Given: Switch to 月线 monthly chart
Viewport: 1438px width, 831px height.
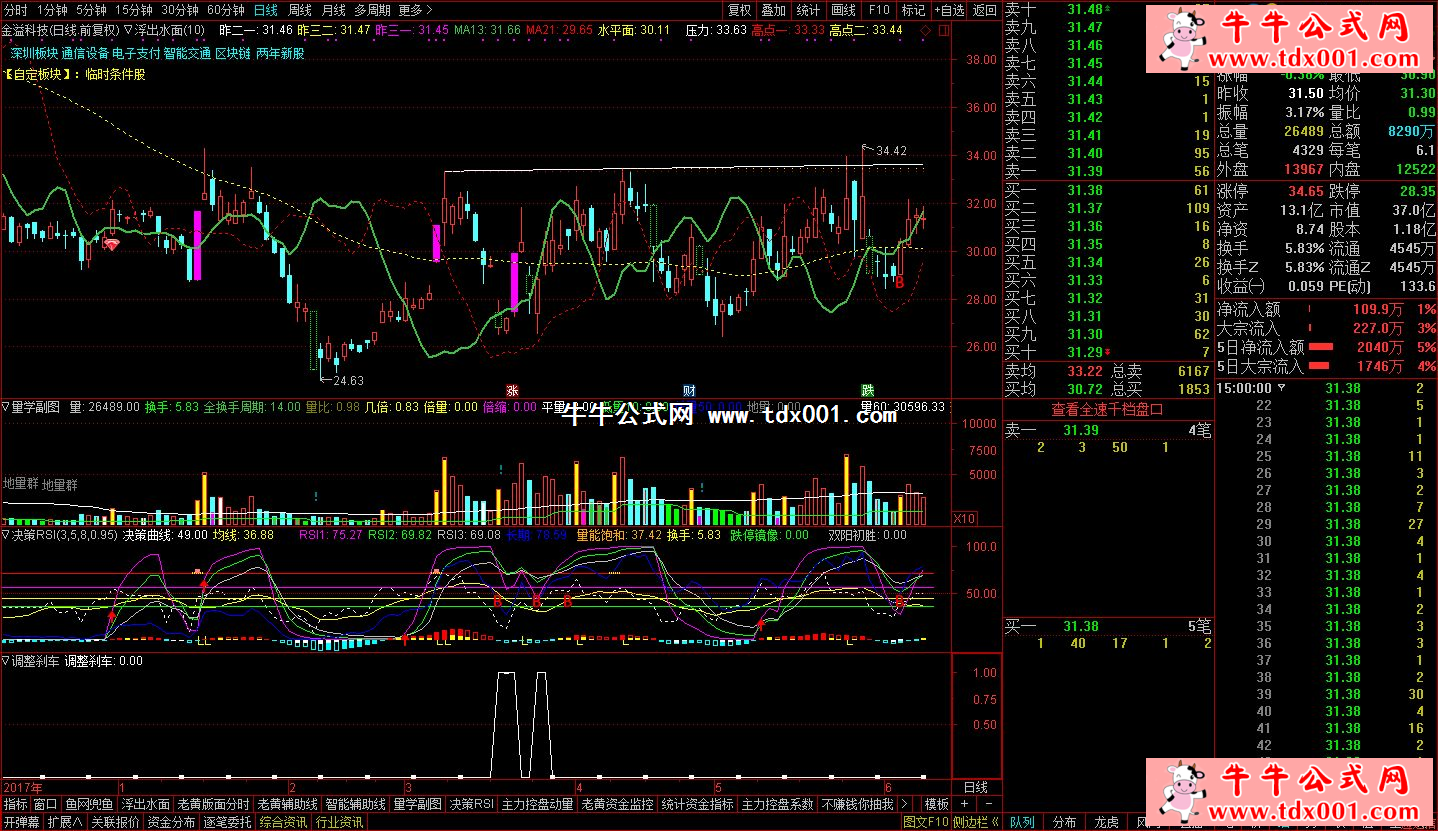Looking at the screenshot, I should click(x=333, y=9).
